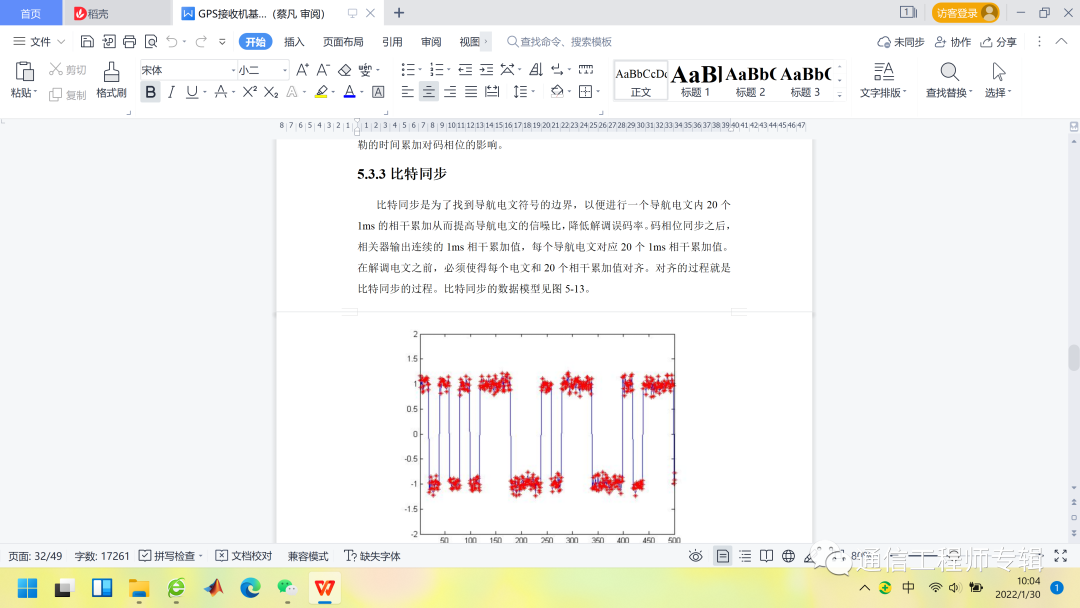Click decrease indent icon

465,70
